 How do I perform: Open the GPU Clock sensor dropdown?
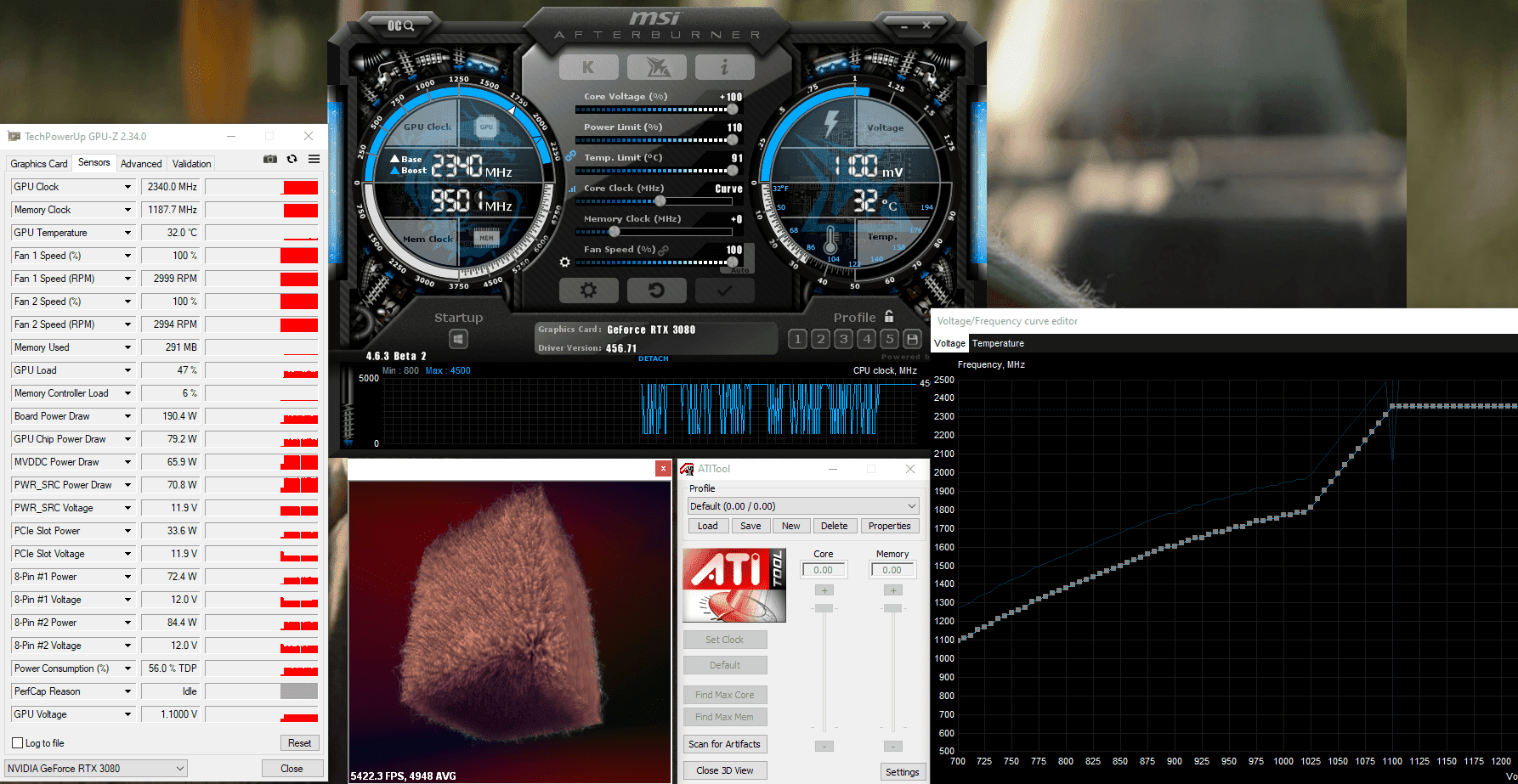128,187
